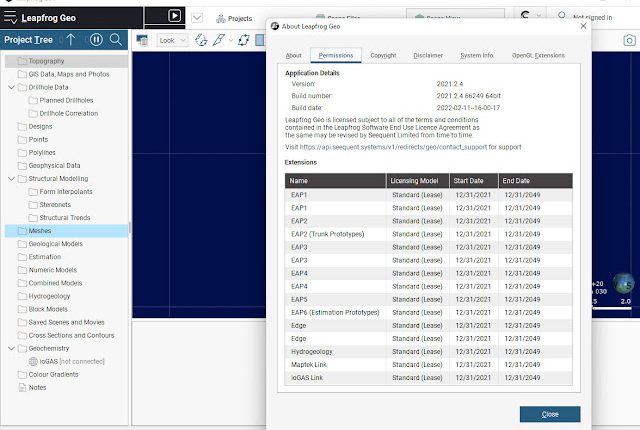Select the Designs folder
This screenshot has height=430, width=640.
35,126
